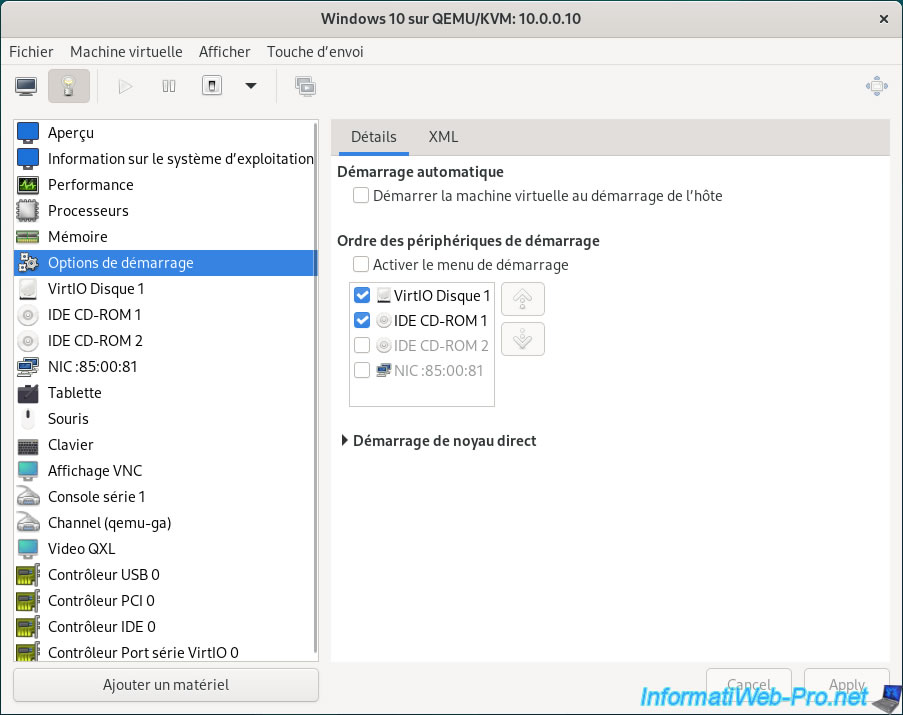Uncheck IDE CD-ROM 1 boot device
Viewport: 903px width, 715px height.
tap(362, 320)
